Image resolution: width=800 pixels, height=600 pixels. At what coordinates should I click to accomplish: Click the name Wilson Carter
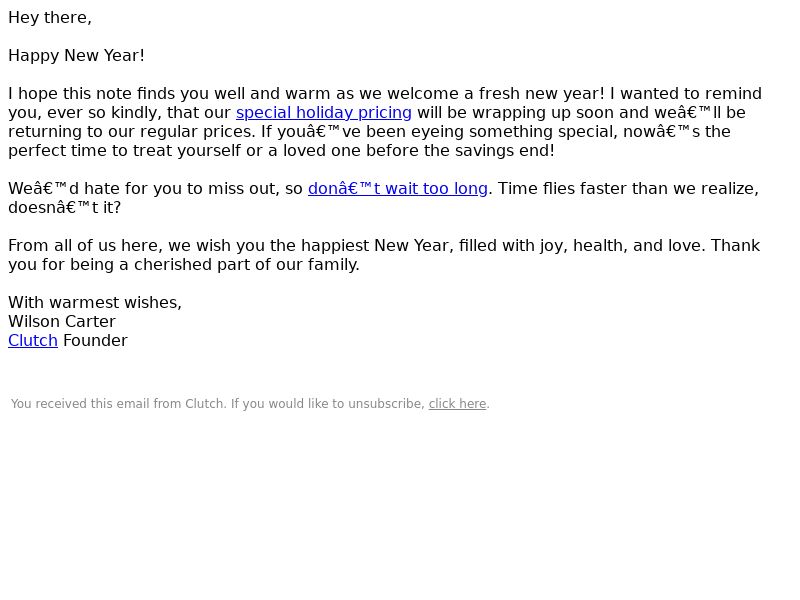coord(62,322)
